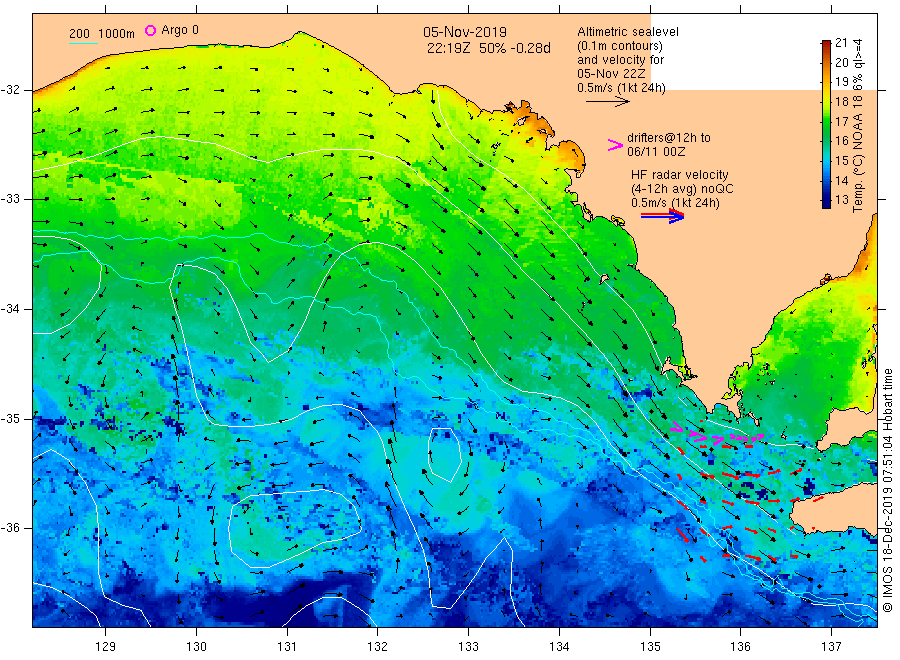Click the 'Altimetric sealevel' legend heading

tap(628, 32)
